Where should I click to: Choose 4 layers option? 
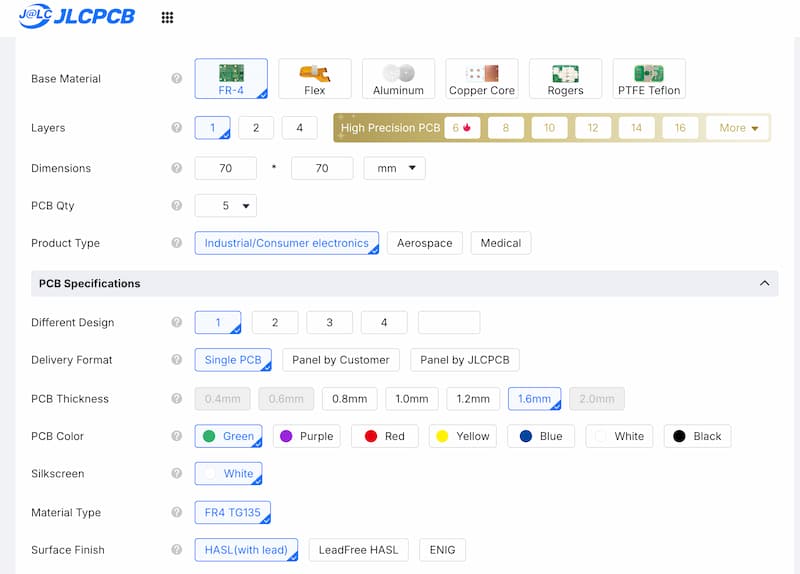point(299,128)
